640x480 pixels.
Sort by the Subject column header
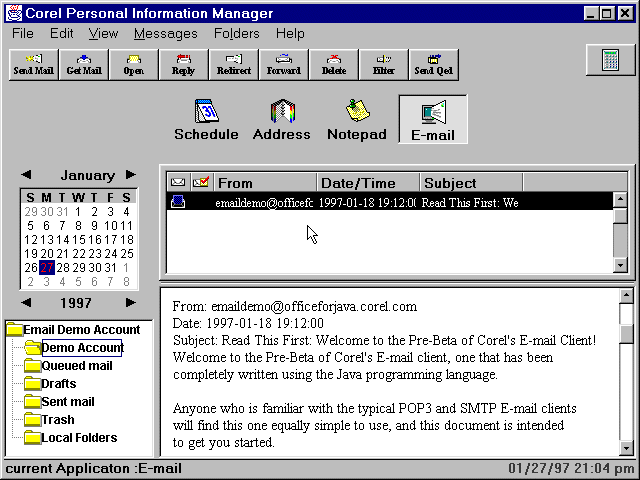click(x=471, y=182)
